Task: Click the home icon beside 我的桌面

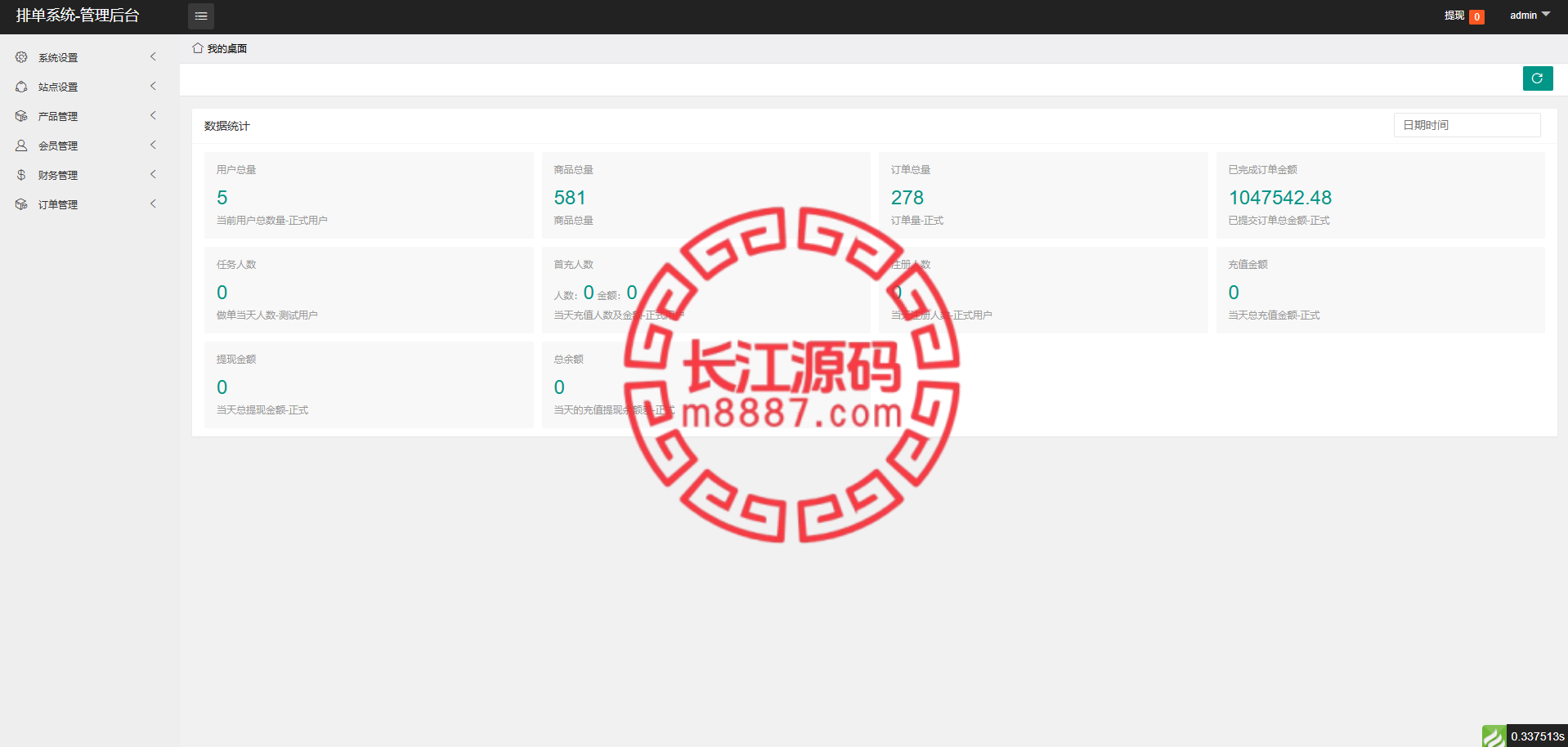Action: [198, 48]
